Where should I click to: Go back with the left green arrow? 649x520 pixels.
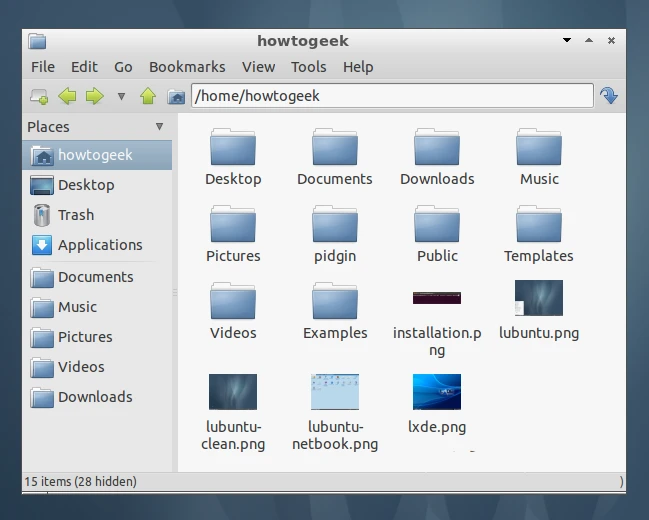(67, 96)
